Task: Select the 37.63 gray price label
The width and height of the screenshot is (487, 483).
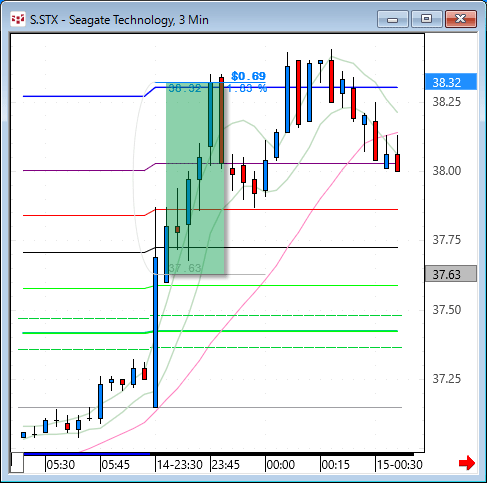Action: point(451,274)
